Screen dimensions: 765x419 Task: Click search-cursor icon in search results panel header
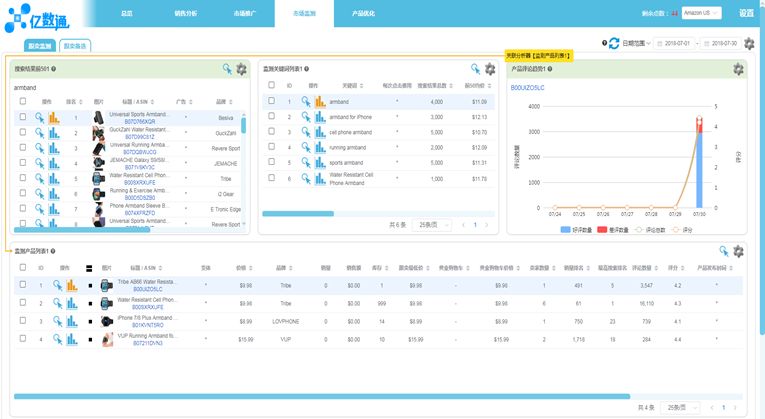point(227,69)
